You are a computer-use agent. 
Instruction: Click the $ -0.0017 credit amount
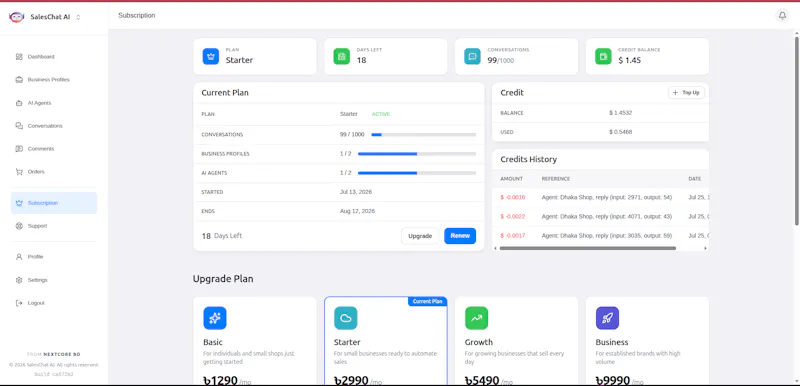pos(513,236)
